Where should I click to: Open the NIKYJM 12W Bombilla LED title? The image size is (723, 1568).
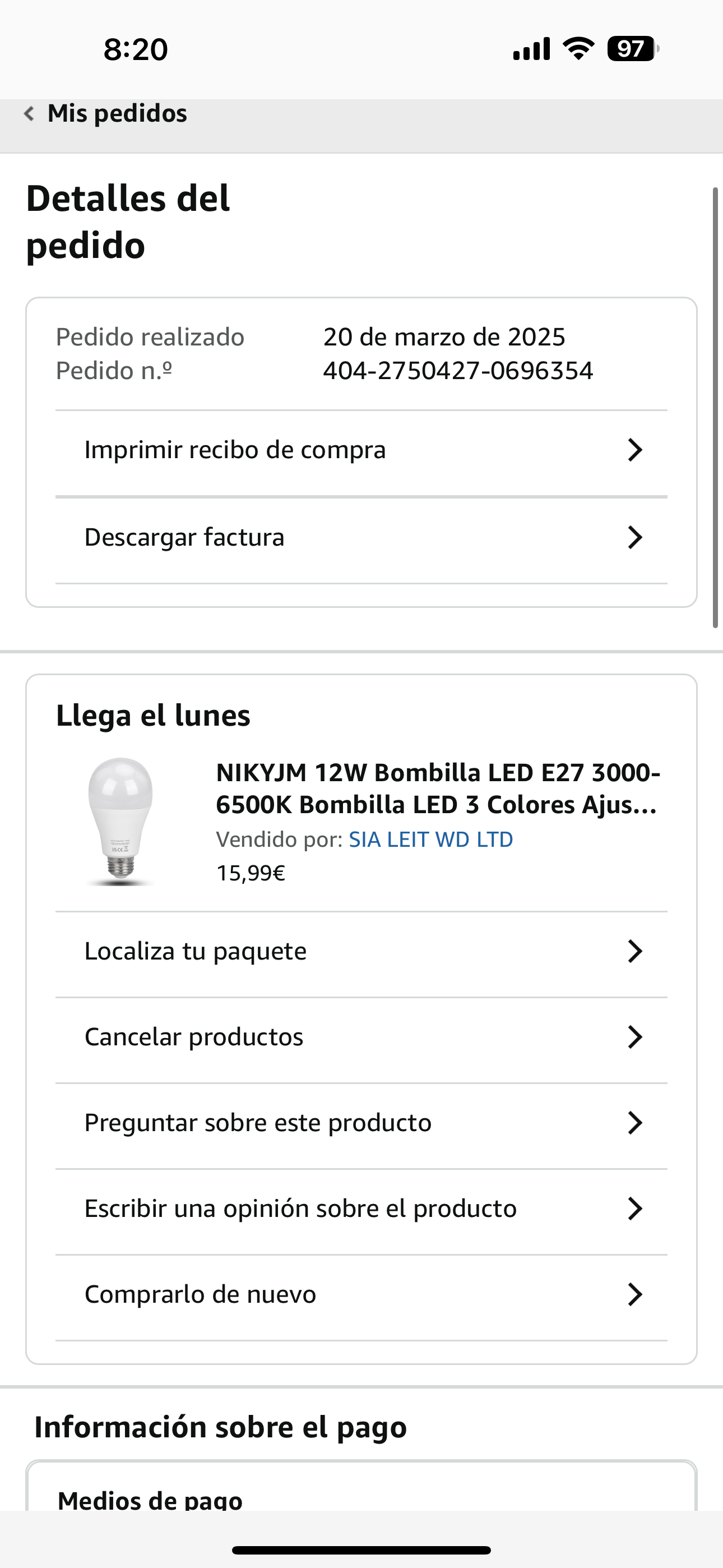[437, 788]
